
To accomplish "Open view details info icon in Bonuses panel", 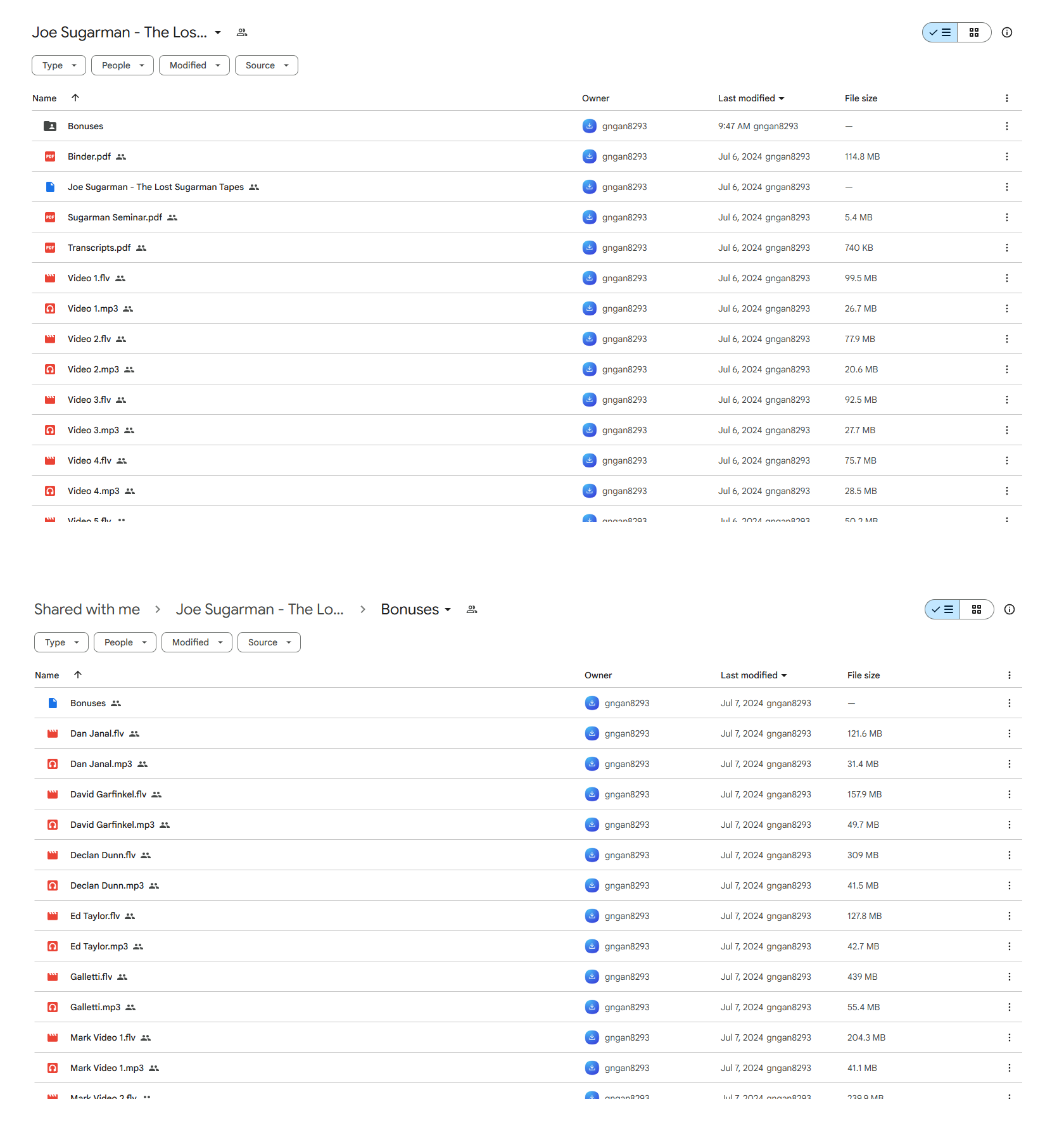I will (1010, 609).
